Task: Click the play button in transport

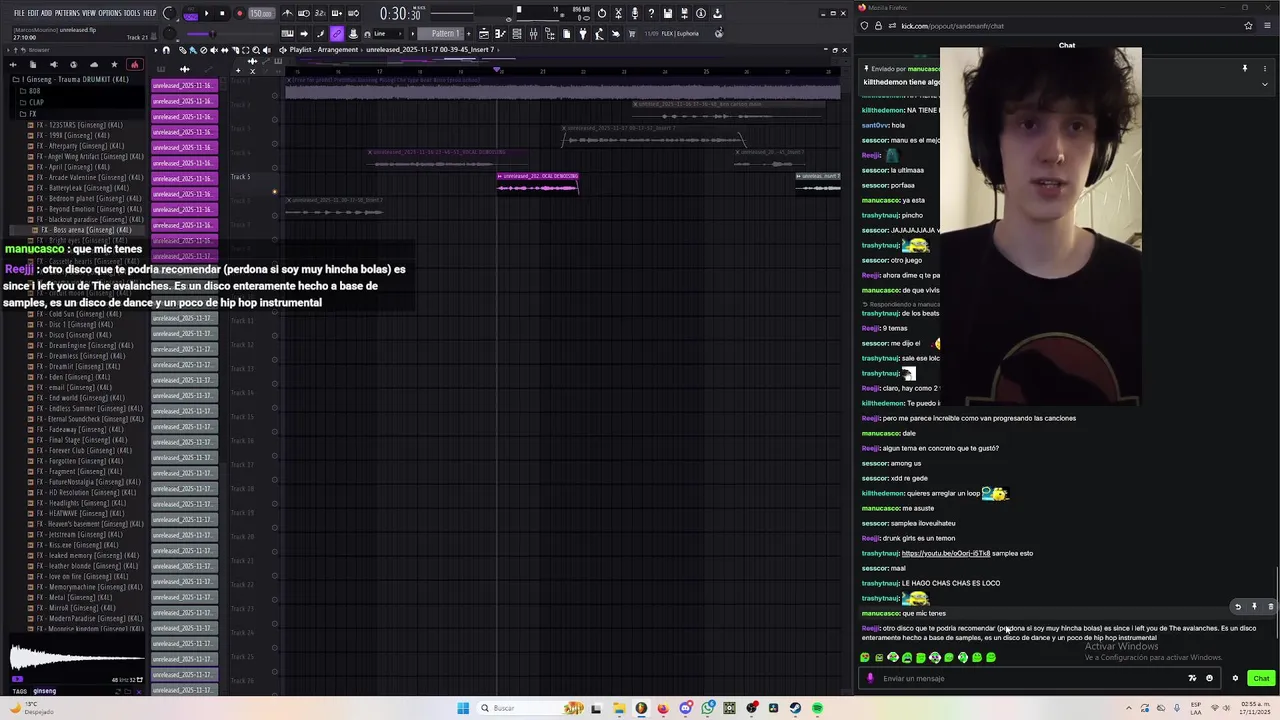Action: [x=207, y=13]
